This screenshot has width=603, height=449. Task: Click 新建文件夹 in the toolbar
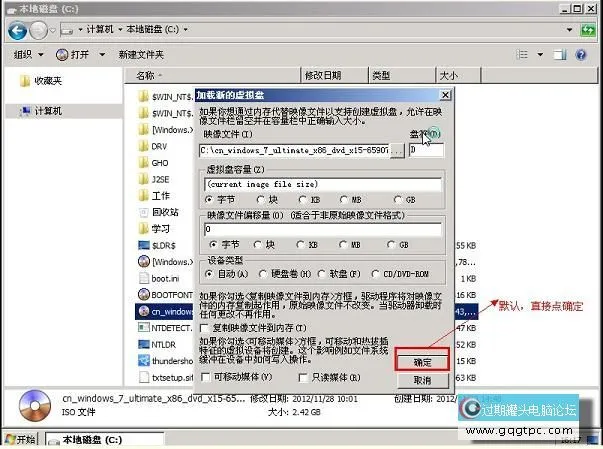[x=141, y=55]
